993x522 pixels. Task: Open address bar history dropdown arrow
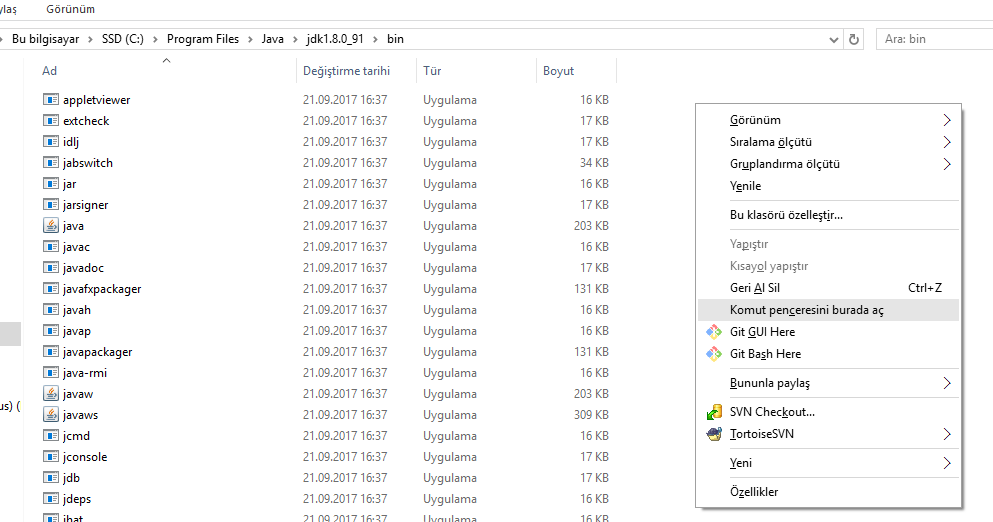pyautogui.click(x=835, y=39)
